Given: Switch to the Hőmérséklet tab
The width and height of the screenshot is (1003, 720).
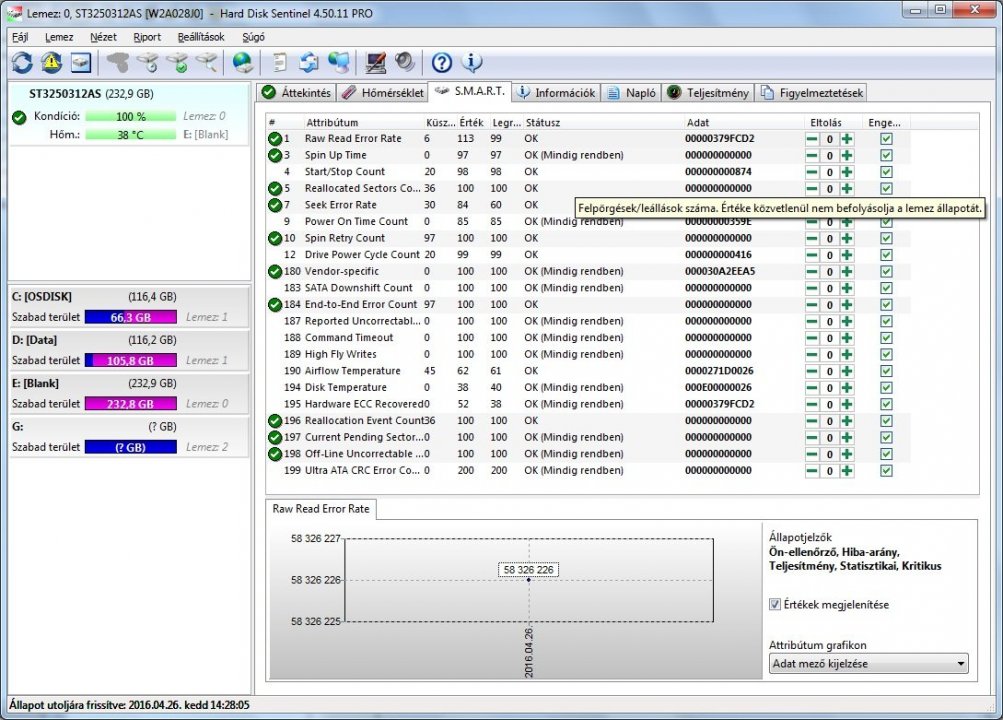Looking at the screenshot, I should coord(383,93).
